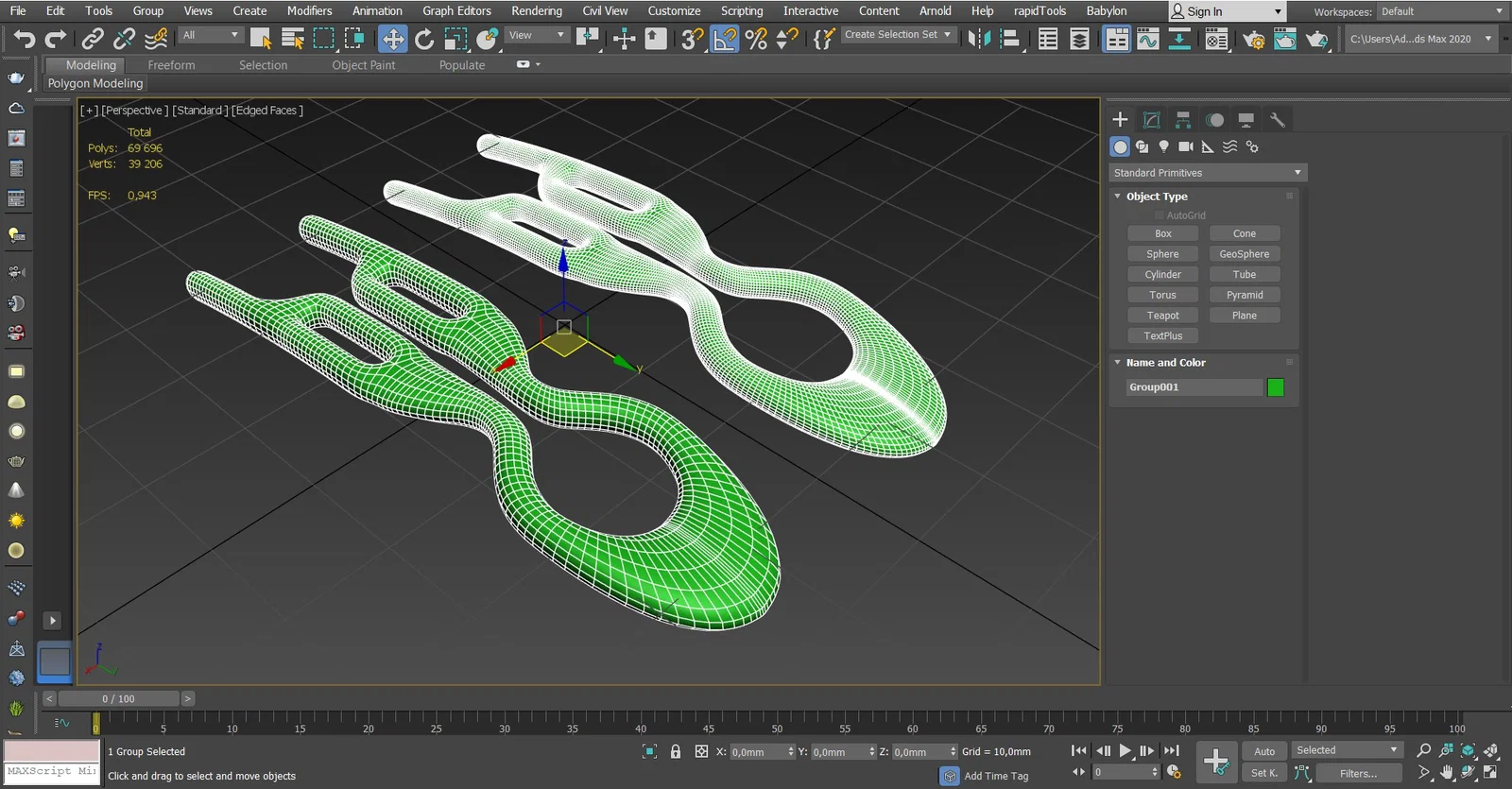Screen dimensions: 1512x789
Task: Expand the Create Selection Set dropdown
Action: pyautogui.click(x=947, y=35)
